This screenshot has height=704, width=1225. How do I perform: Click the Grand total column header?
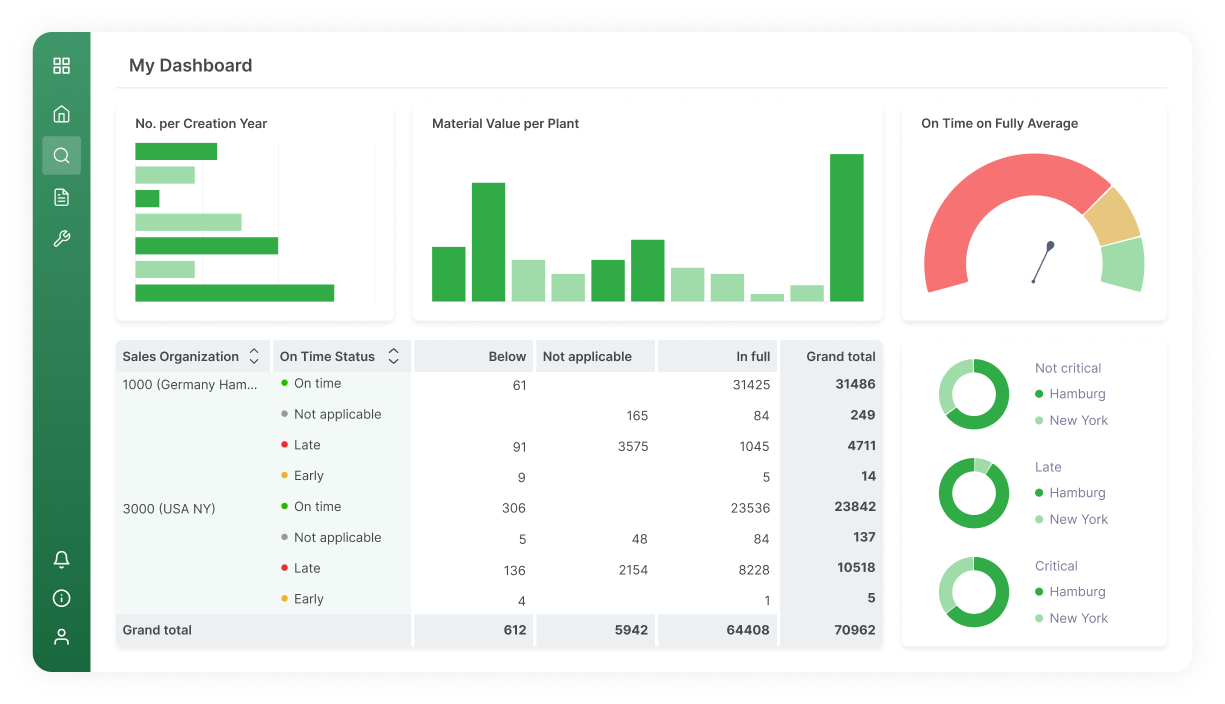(x=840, y=356)
